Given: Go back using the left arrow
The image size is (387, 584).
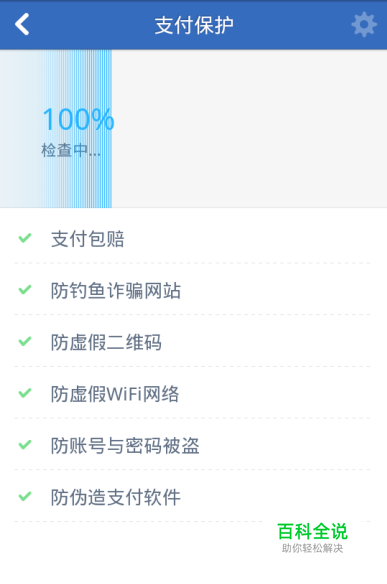Looking at the screenshot, I should (22, 24).
